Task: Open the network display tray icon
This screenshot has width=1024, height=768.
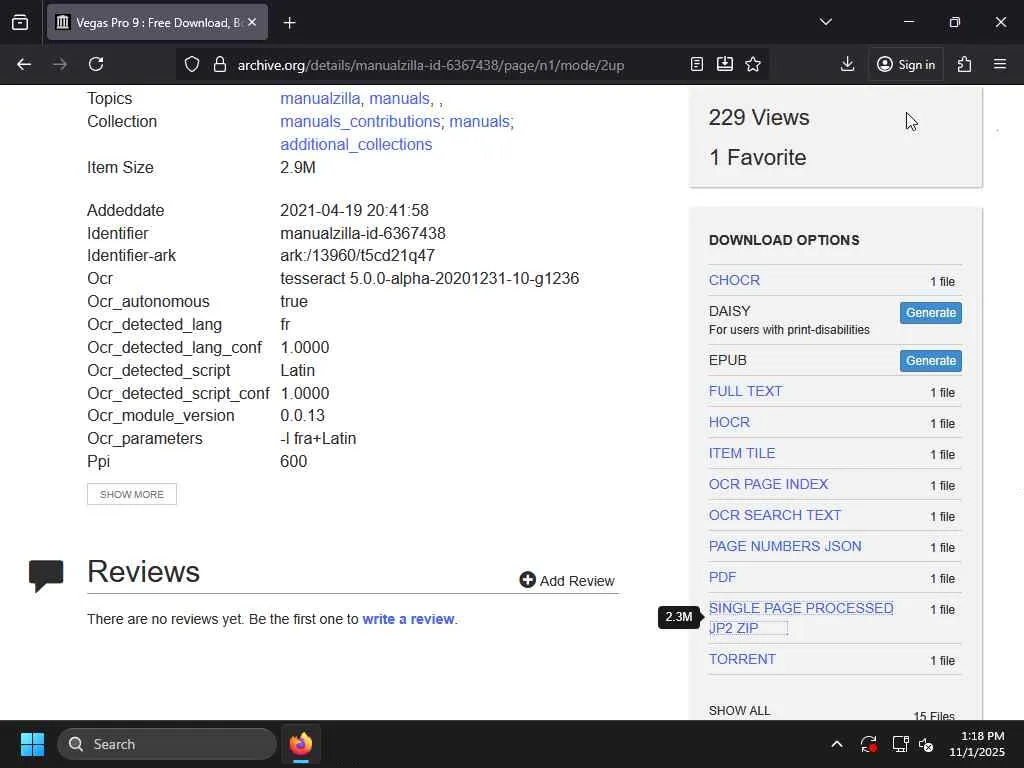Action: coord(901,744)
